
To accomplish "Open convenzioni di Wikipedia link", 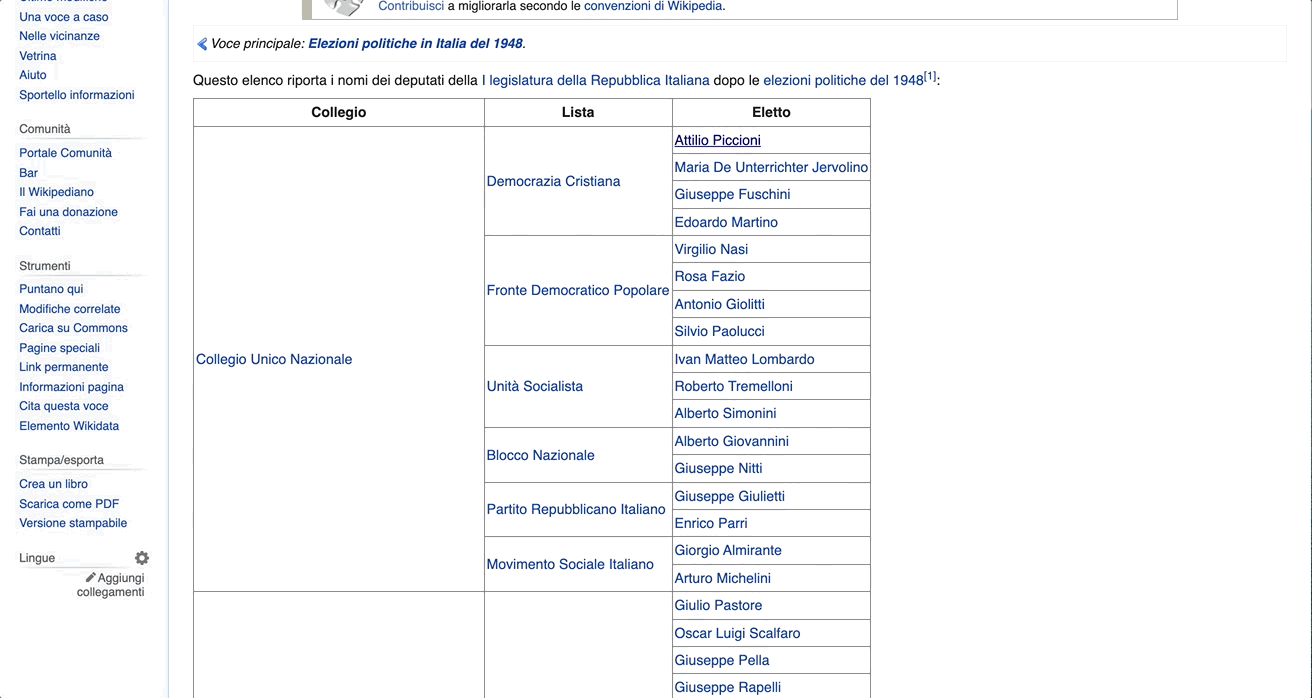I will point(652,6).
